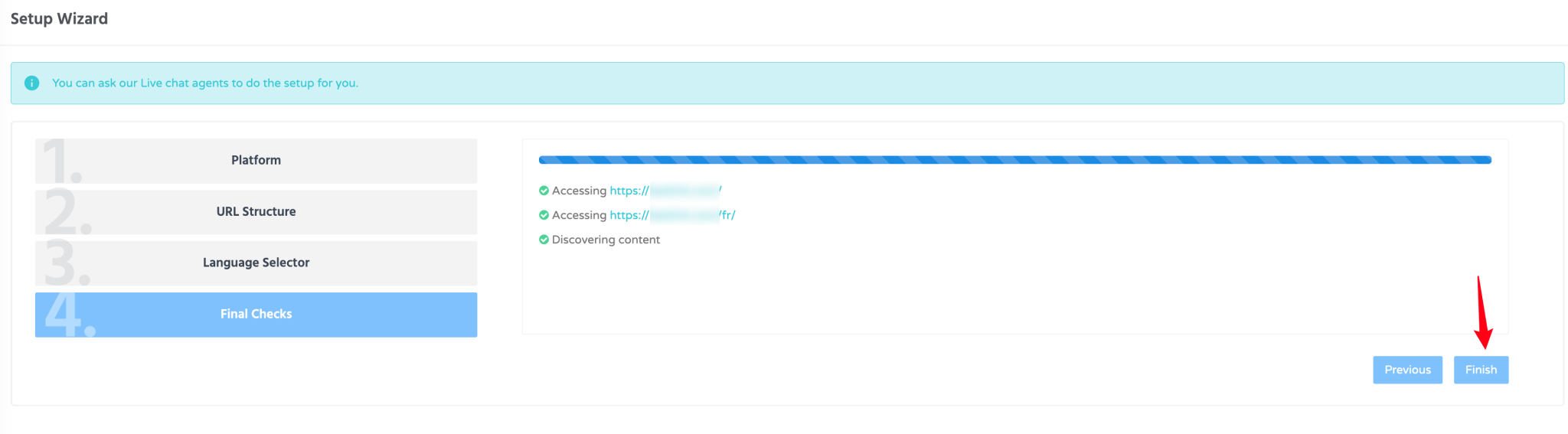
Task: Switch to the Language Selector step
Action: [256, 263]
